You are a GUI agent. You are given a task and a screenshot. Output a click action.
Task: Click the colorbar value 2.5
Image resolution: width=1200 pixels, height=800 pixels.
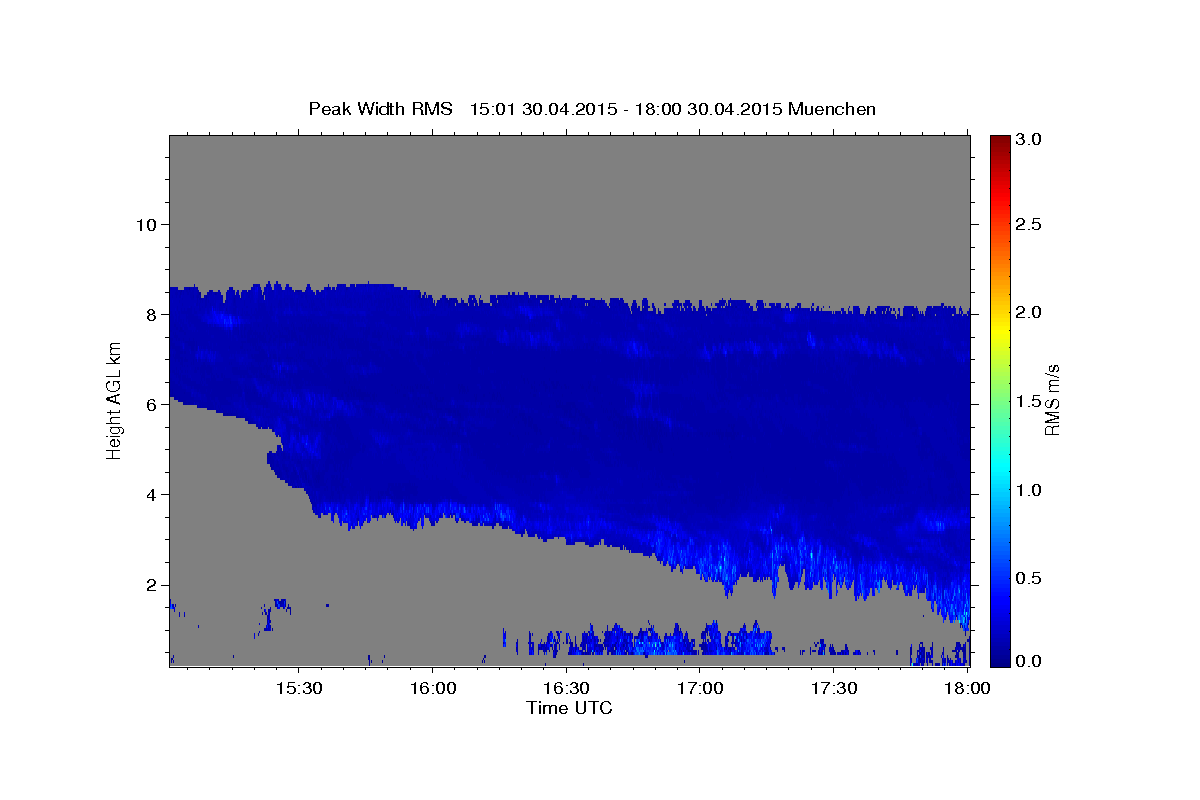tap(1029, 224)
